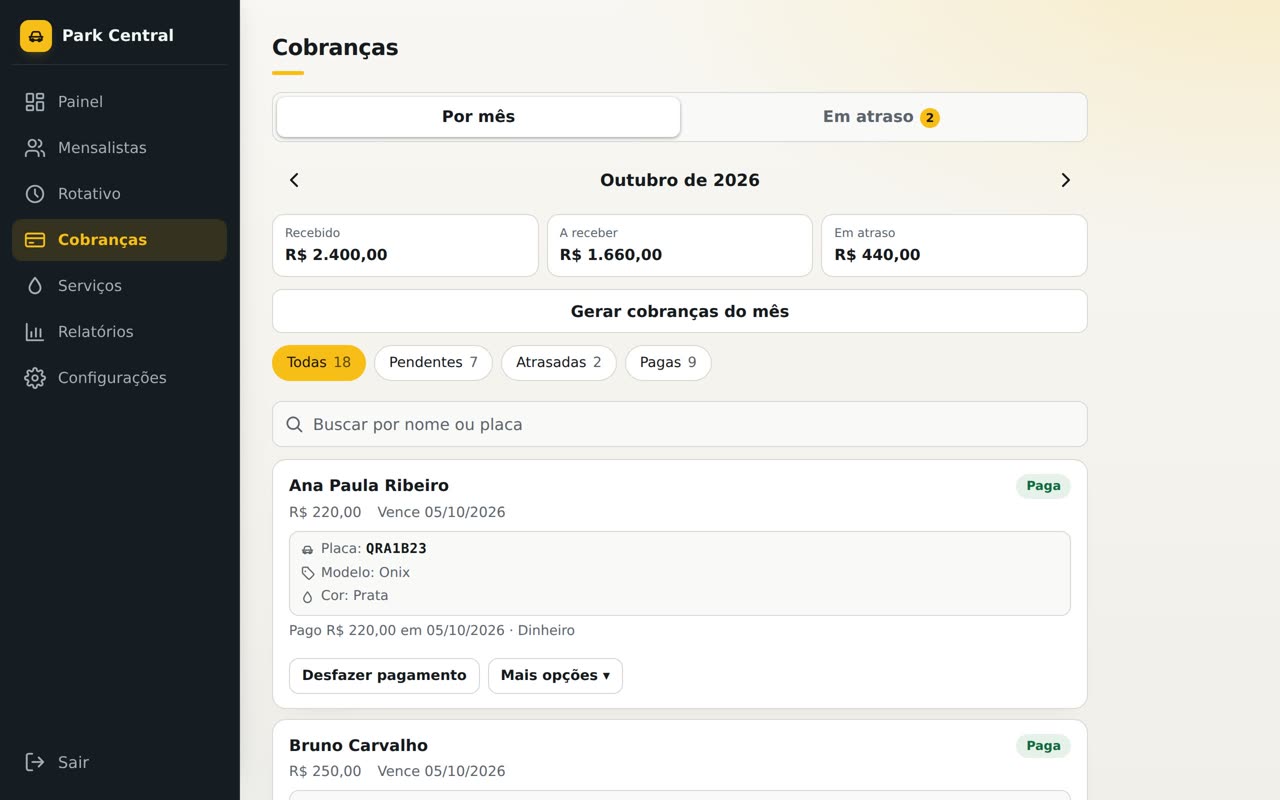Click the name Ana Paula Ribeiro

click(x=369, y=486)
